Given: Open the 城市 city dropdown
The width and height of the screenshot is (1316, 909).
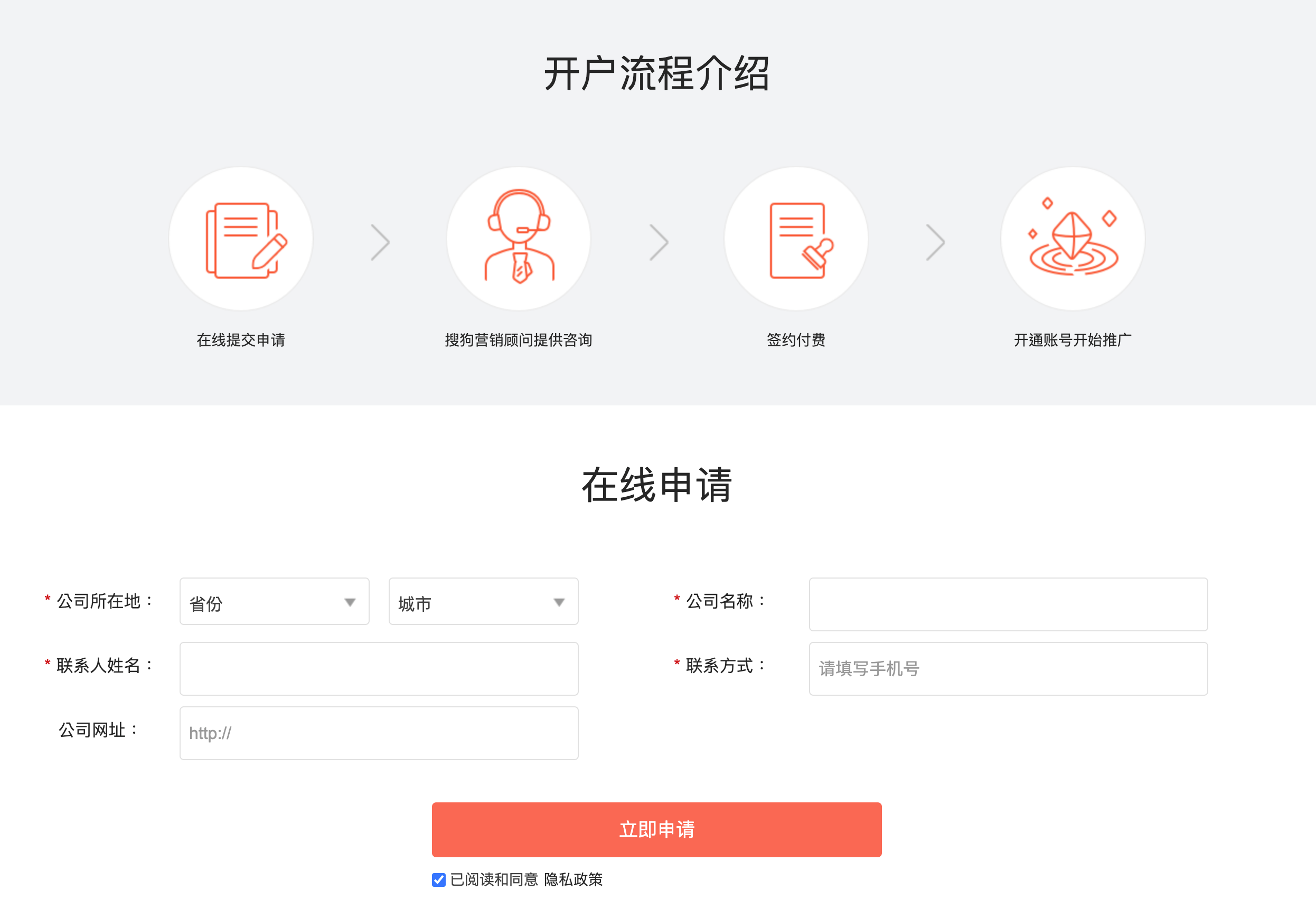Looking at the screenshot, I should (483, 602).
